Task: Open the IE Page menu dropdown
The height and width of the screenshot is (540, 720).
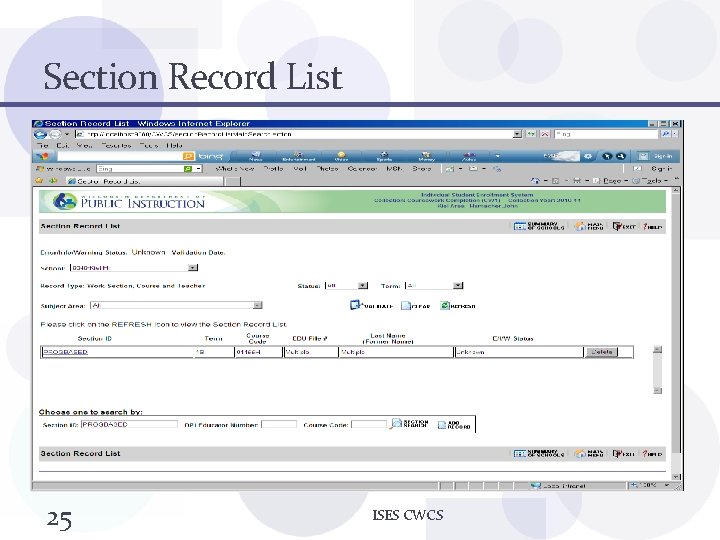Action: (612, 181)
